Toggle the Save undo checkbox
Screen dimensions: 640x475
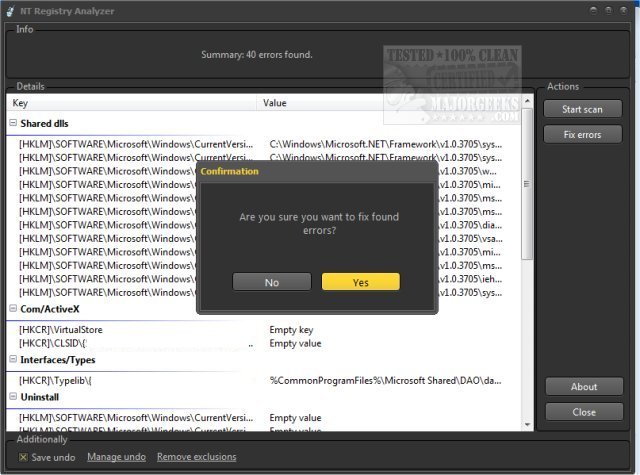23,457
